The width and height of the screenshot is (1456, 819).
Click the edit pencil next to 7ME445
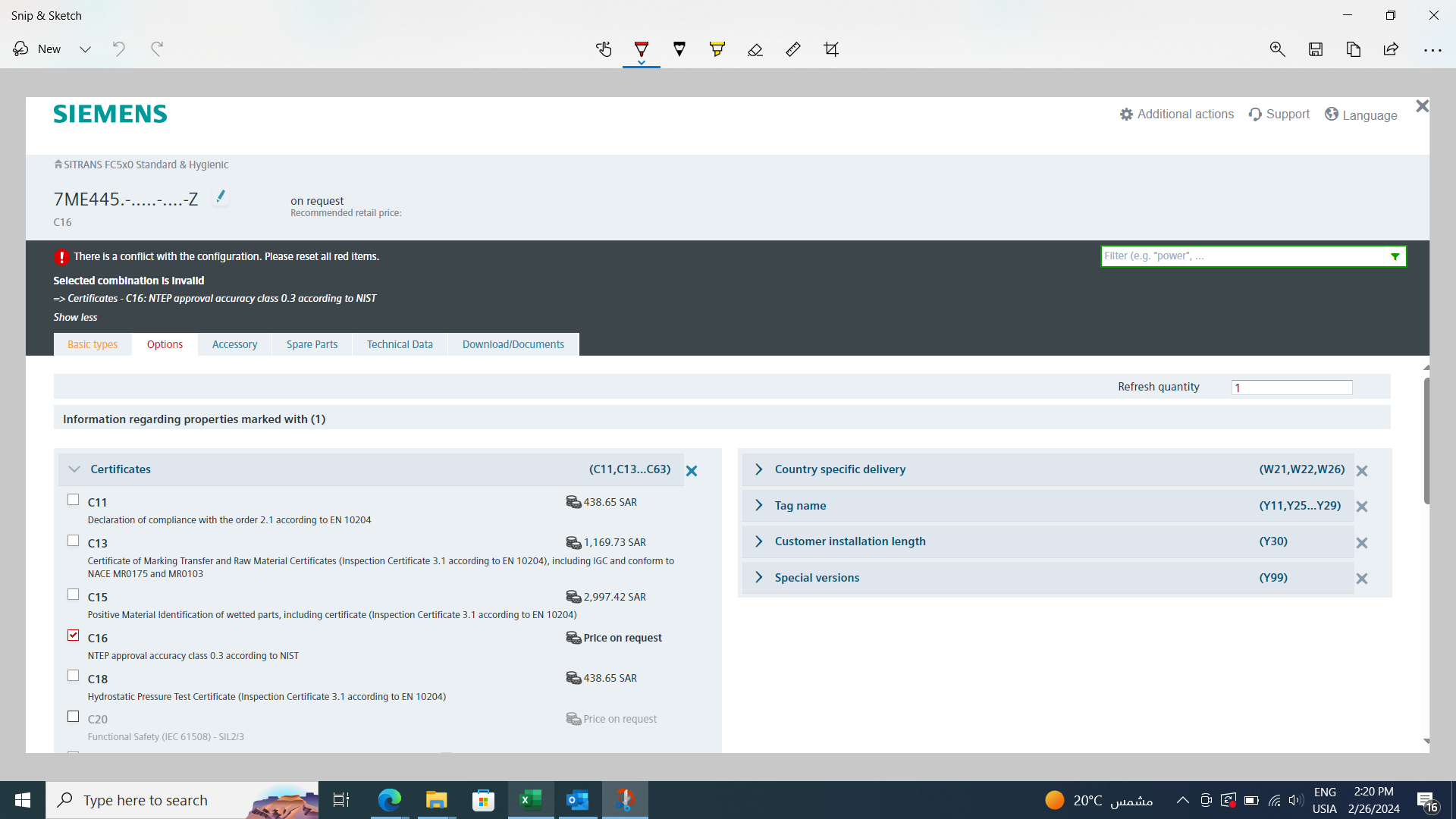pos(221,196)
